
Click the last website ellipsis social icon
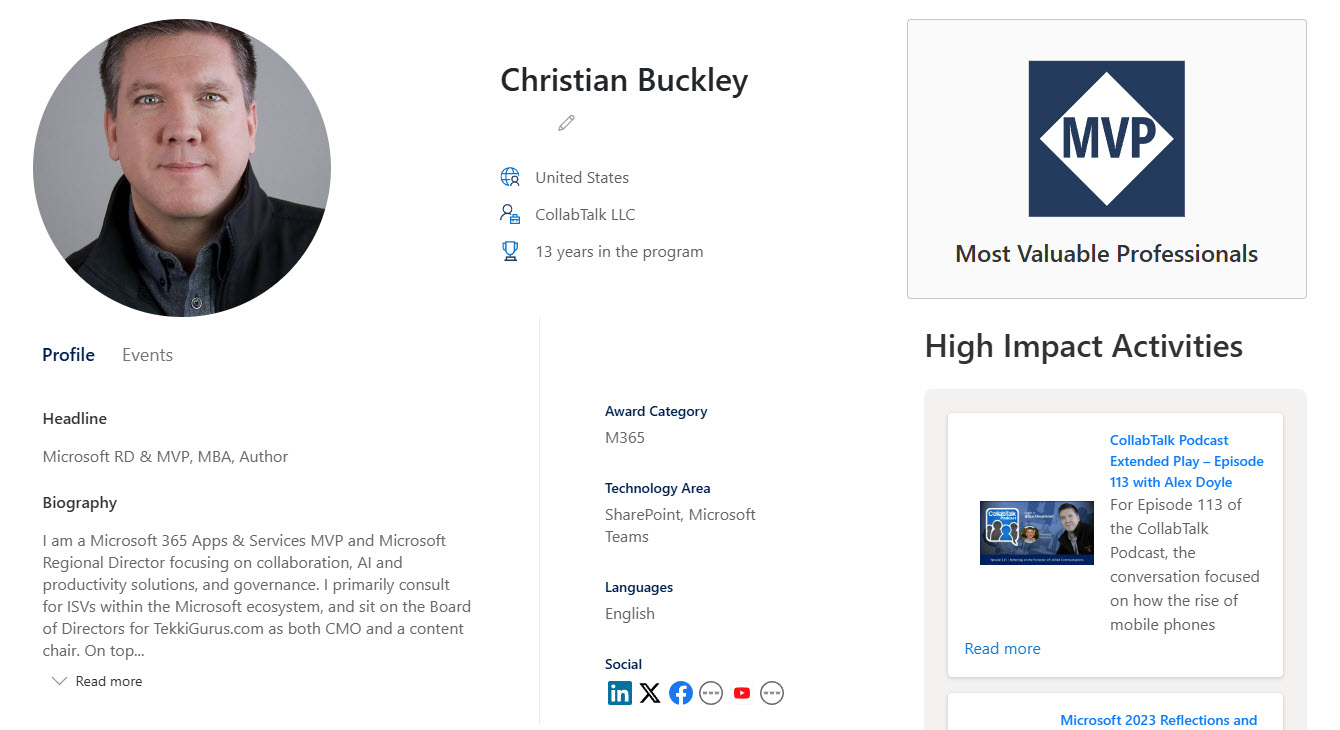[x=771, y=692]
